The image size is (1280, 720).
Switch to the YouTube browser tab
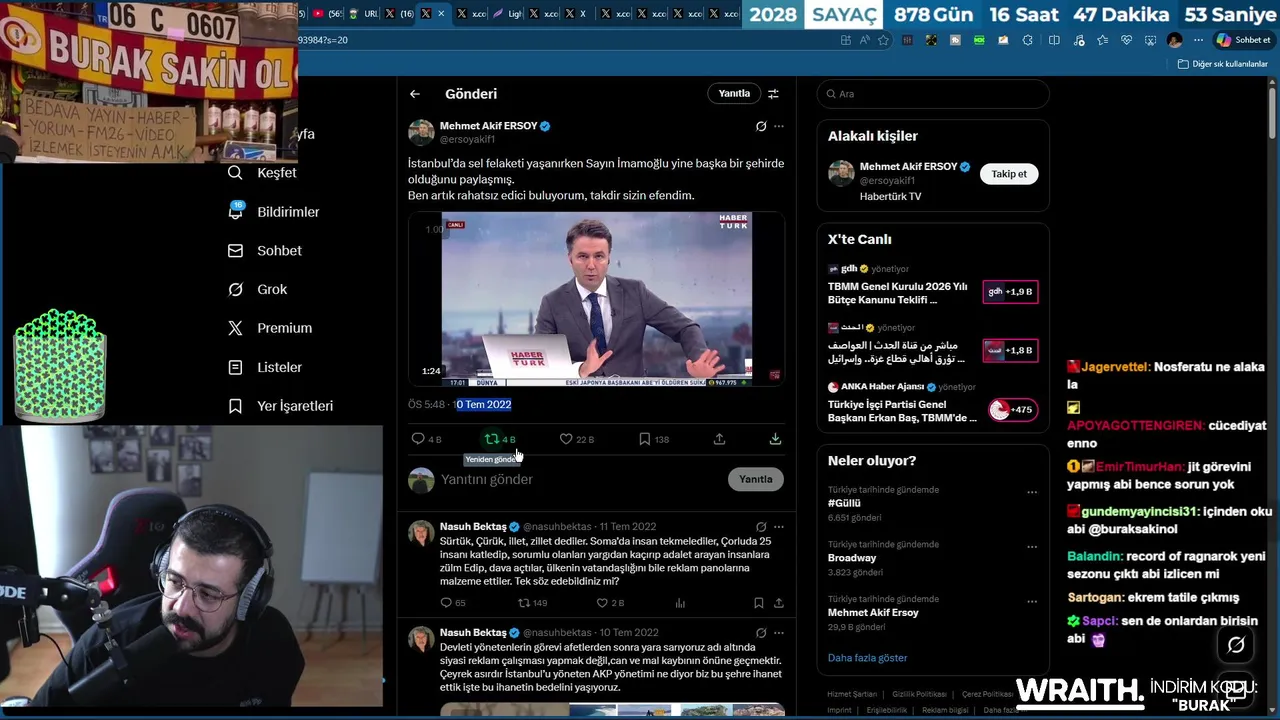326,14
